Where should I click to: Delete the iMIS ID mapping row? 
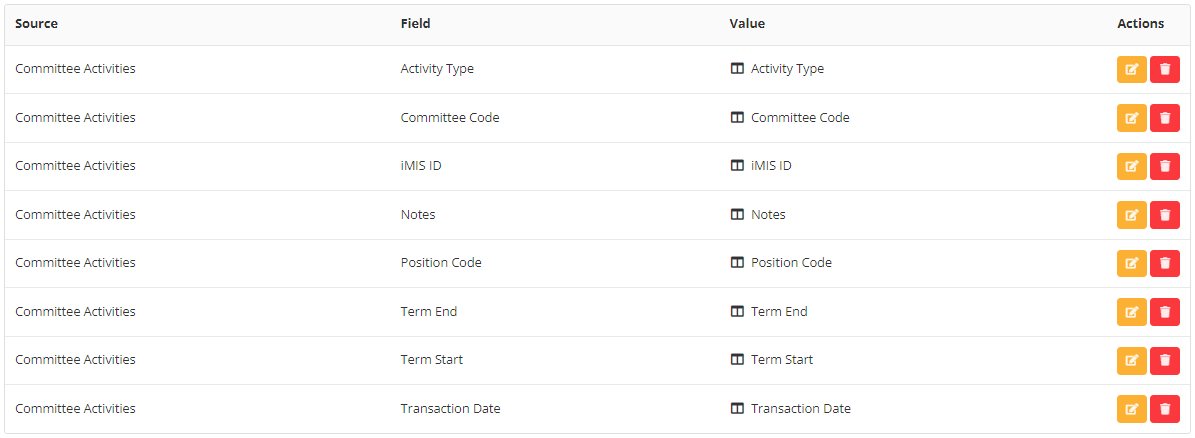click(1164, 166)
